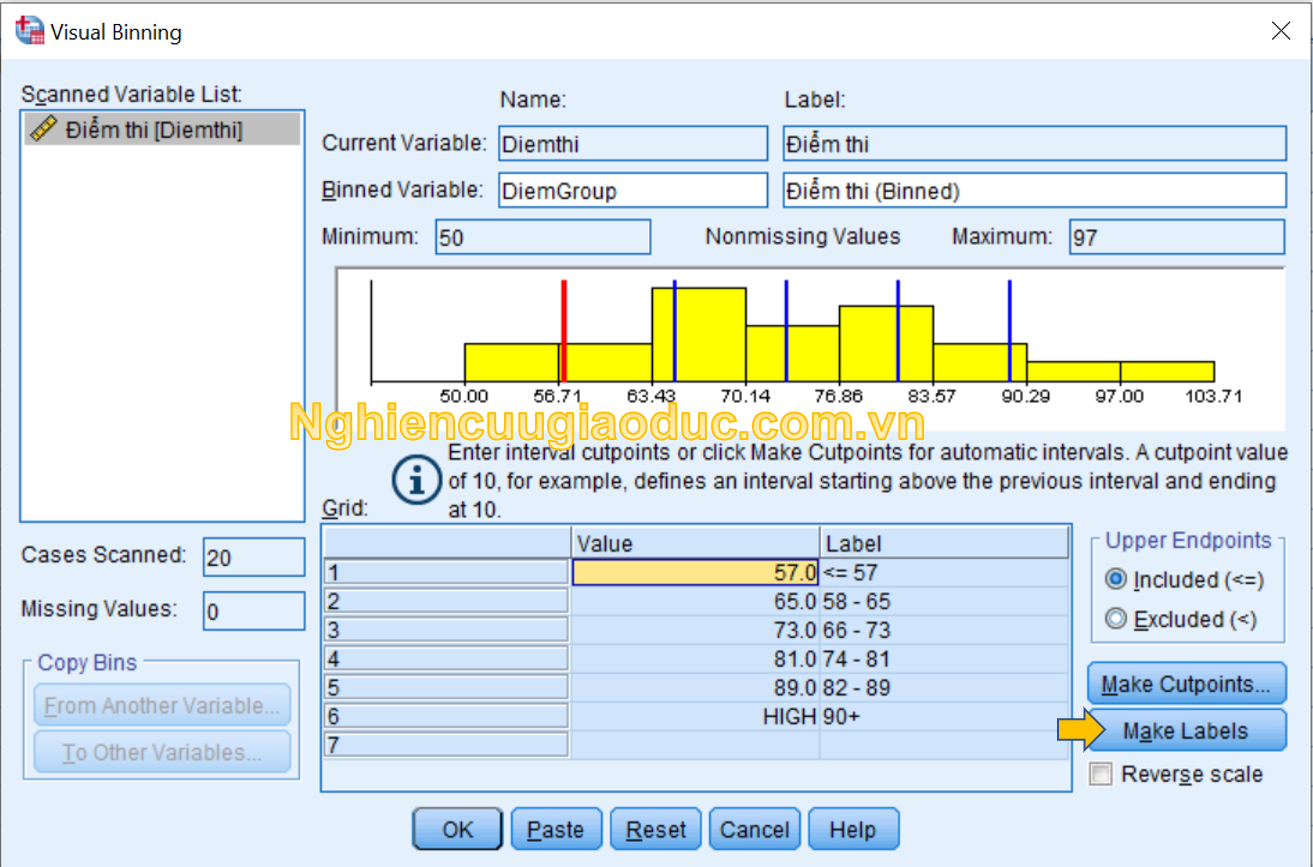Click the blue information icon above the grid
The image size is (1313, 867).
pos(416,481)
